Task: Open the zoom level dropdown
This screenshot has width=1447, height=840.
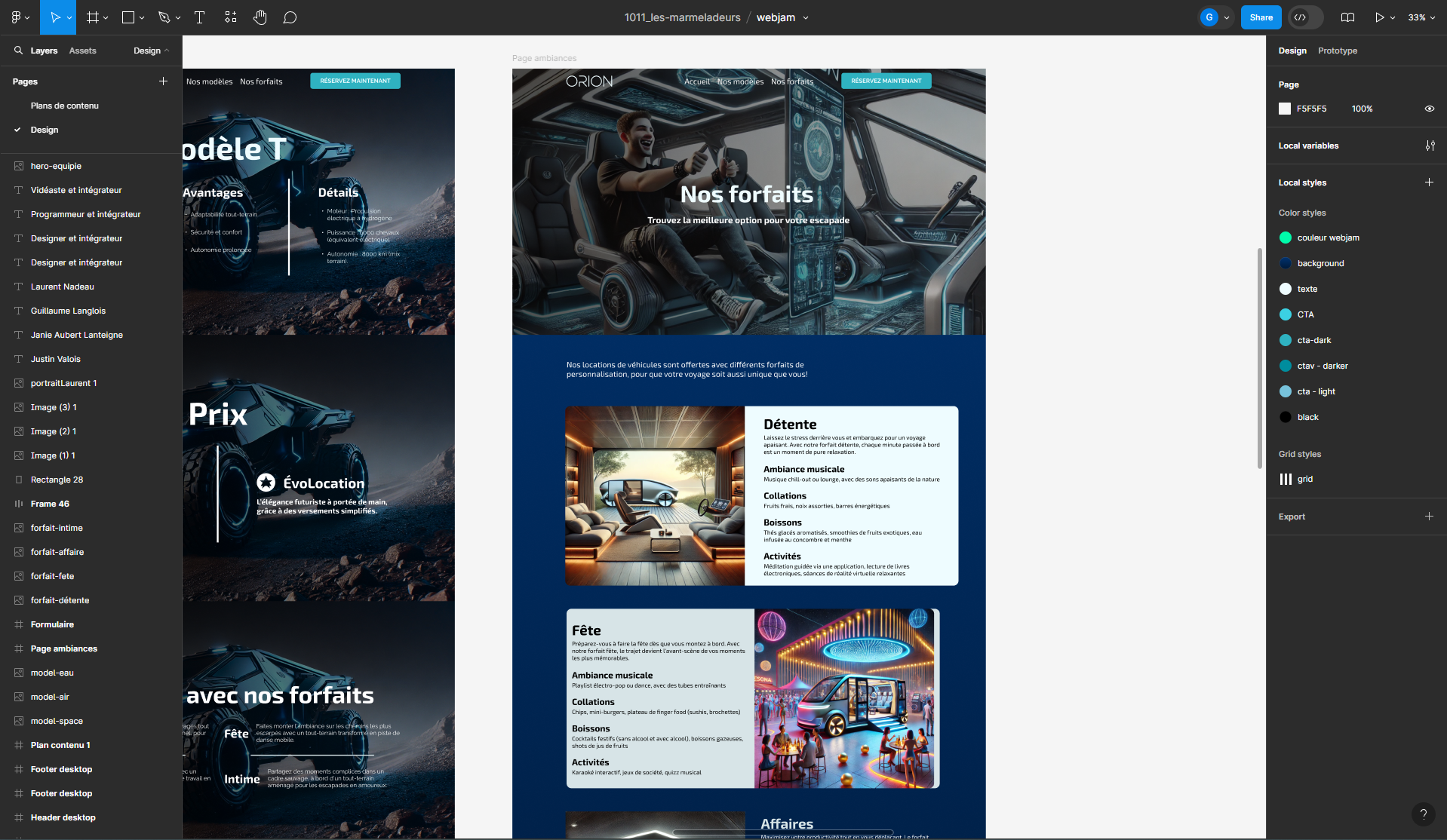Action: click(x=1421, y=17)
